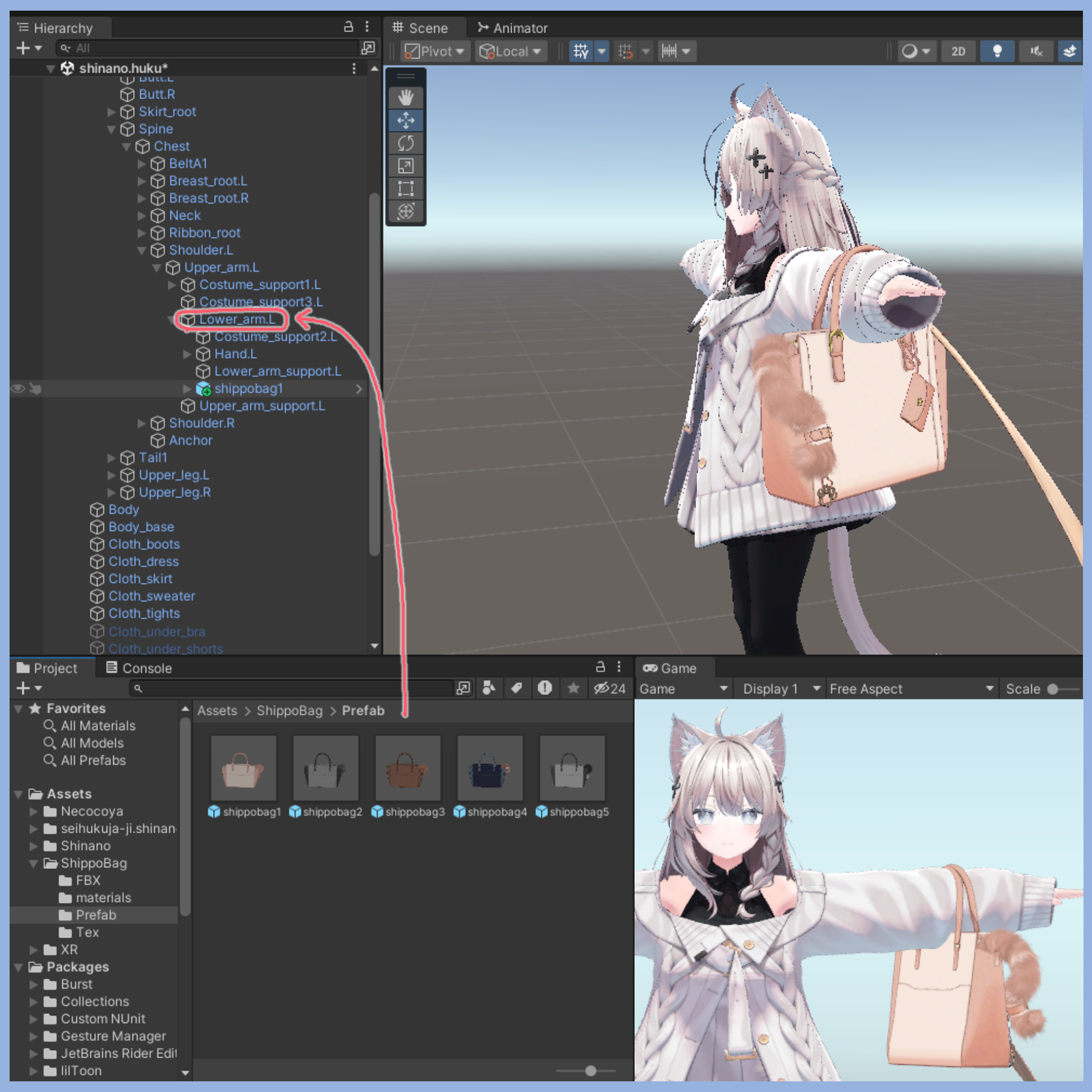Viewport: 1092px width, 1092px height.
Task: Click the ShippoBag breadcrumb link
Action: tap(290, 710)
